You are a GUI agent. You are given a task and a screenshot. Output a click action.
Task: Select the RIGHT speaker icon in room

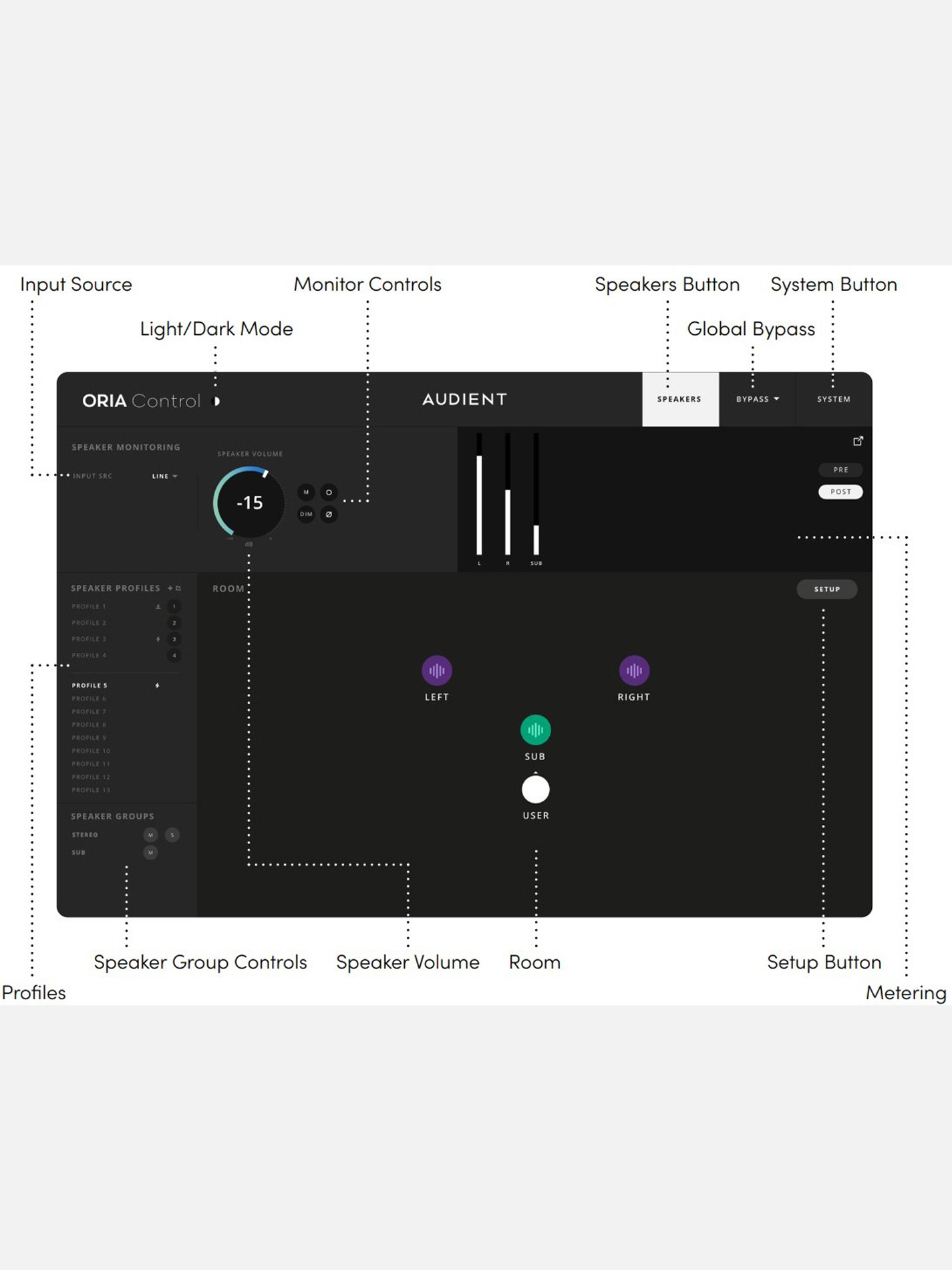click(634, 670)
